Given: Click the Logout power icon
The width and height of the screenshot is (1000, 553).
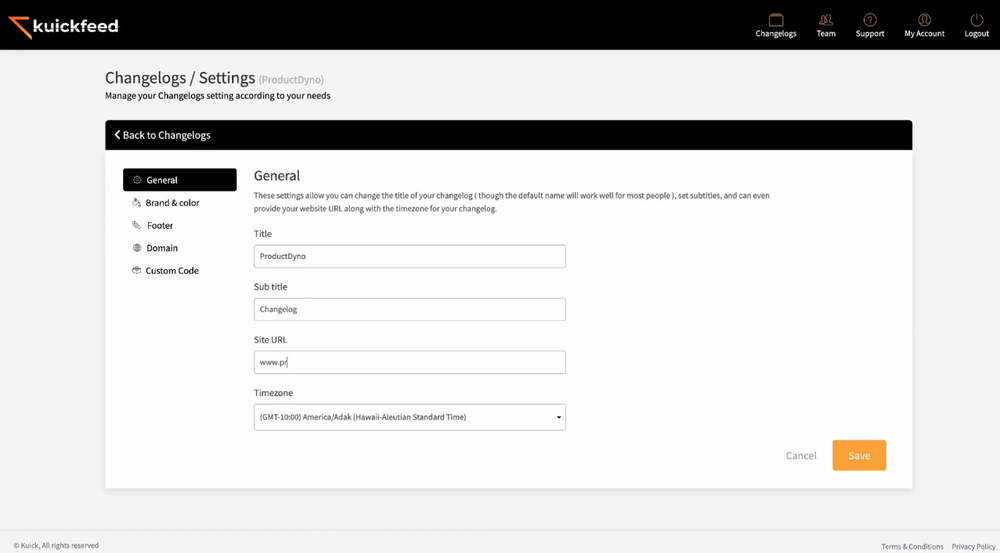Looking at the screenshot, I should coord(976,20).
